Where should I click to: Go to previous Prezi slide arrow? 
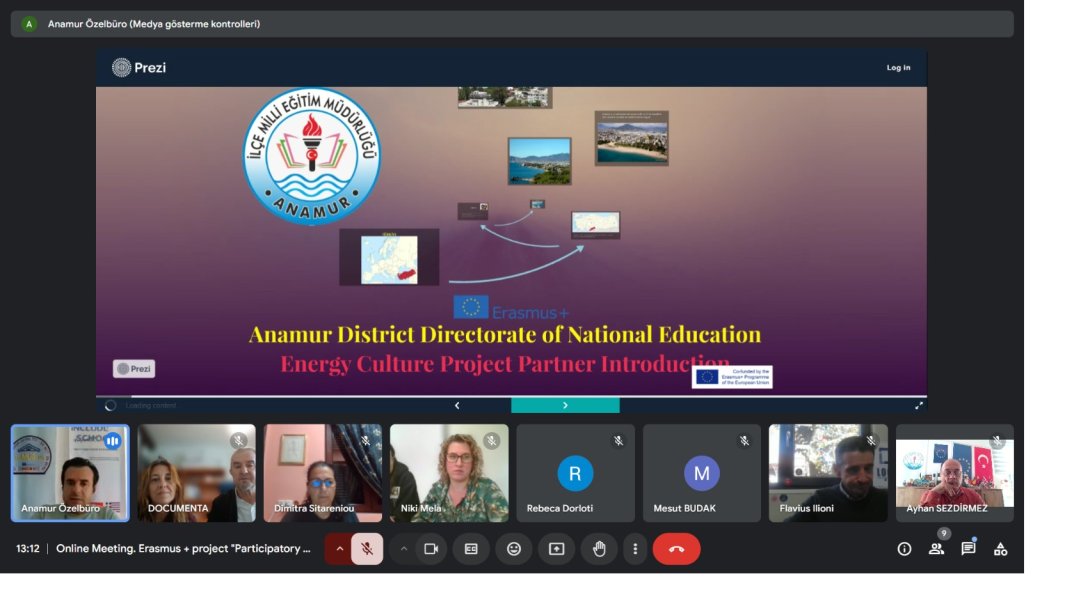457,405
